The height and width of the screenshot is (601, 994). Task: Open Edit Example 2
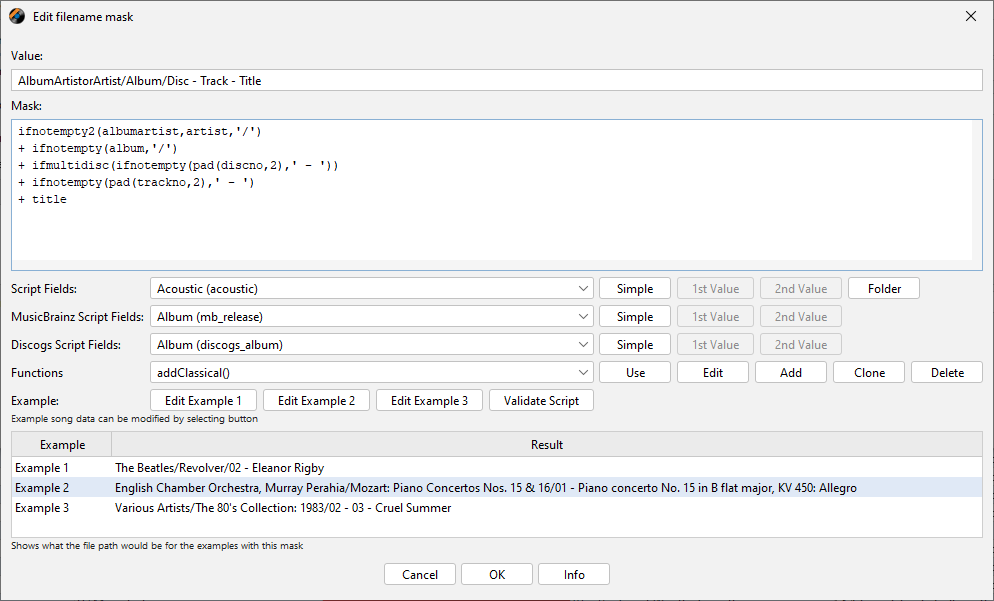click(316, 401)
